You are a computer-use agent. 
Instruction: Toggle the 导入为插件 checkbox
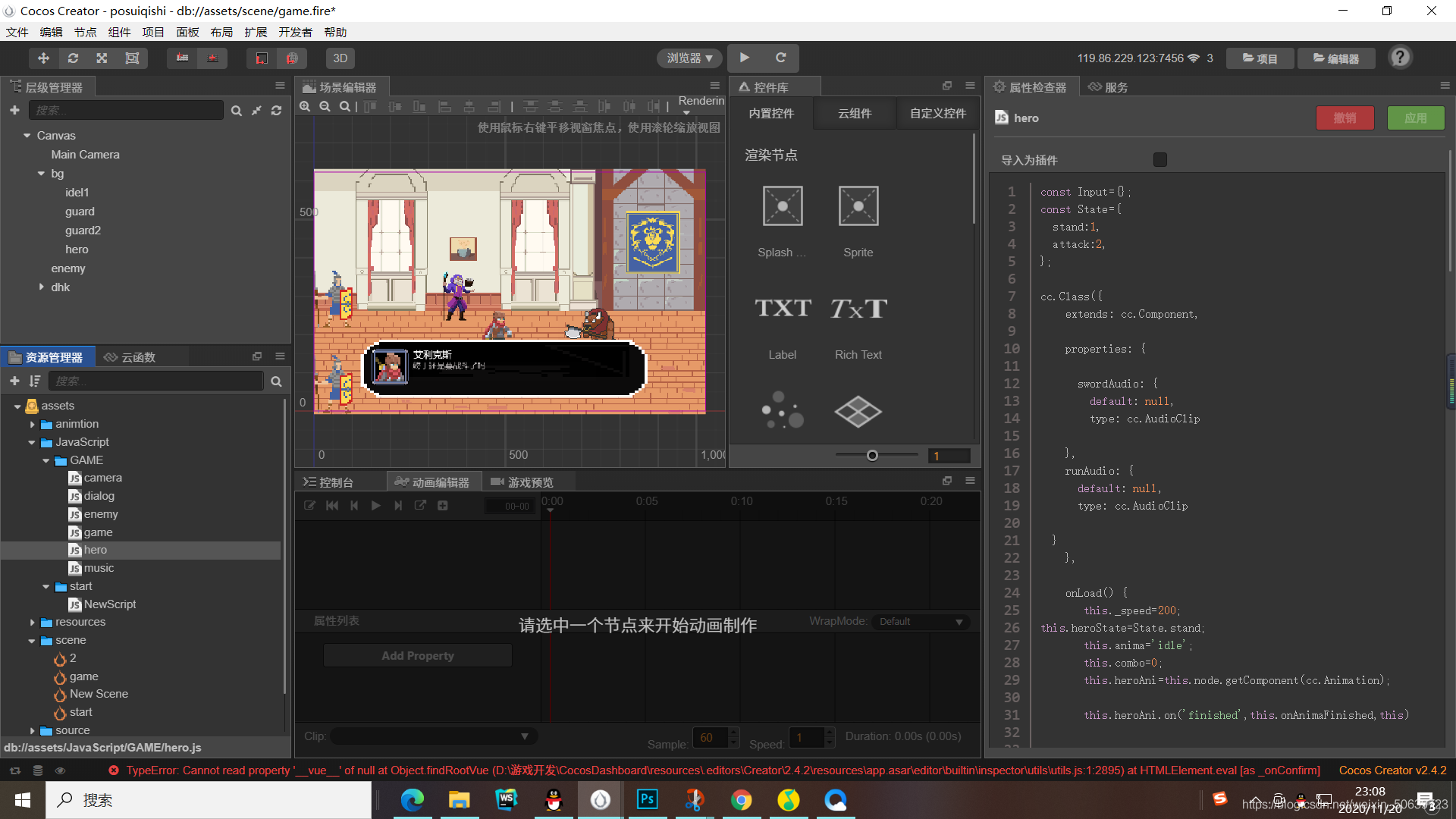1160,160
